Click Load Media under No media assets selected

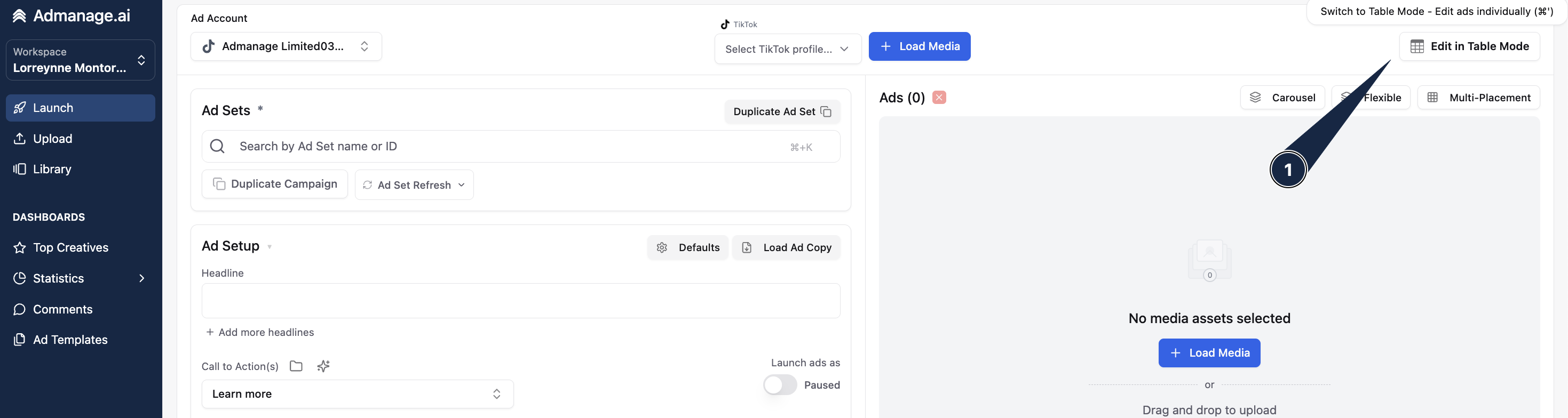[x=1209, y=353]
